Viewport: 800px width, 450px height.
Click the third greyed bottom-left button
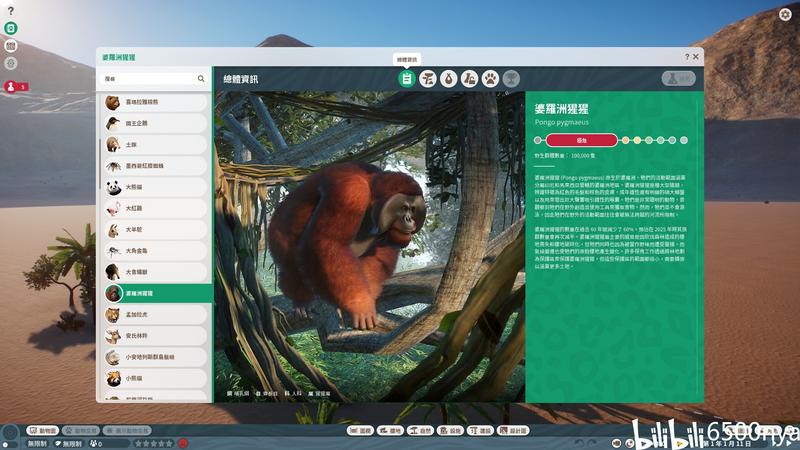tap(127, 431)
